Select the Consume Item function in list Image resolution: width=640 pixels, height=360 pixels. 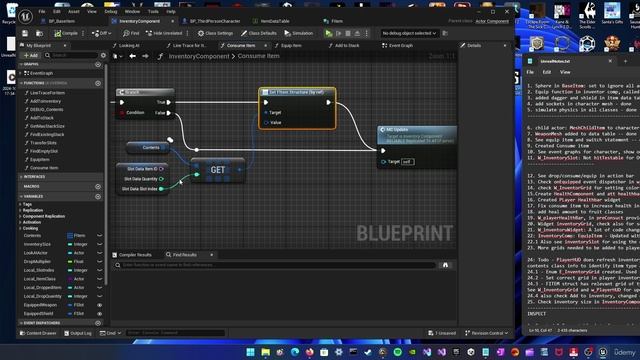pyautogui.click(x=44, y=168)
